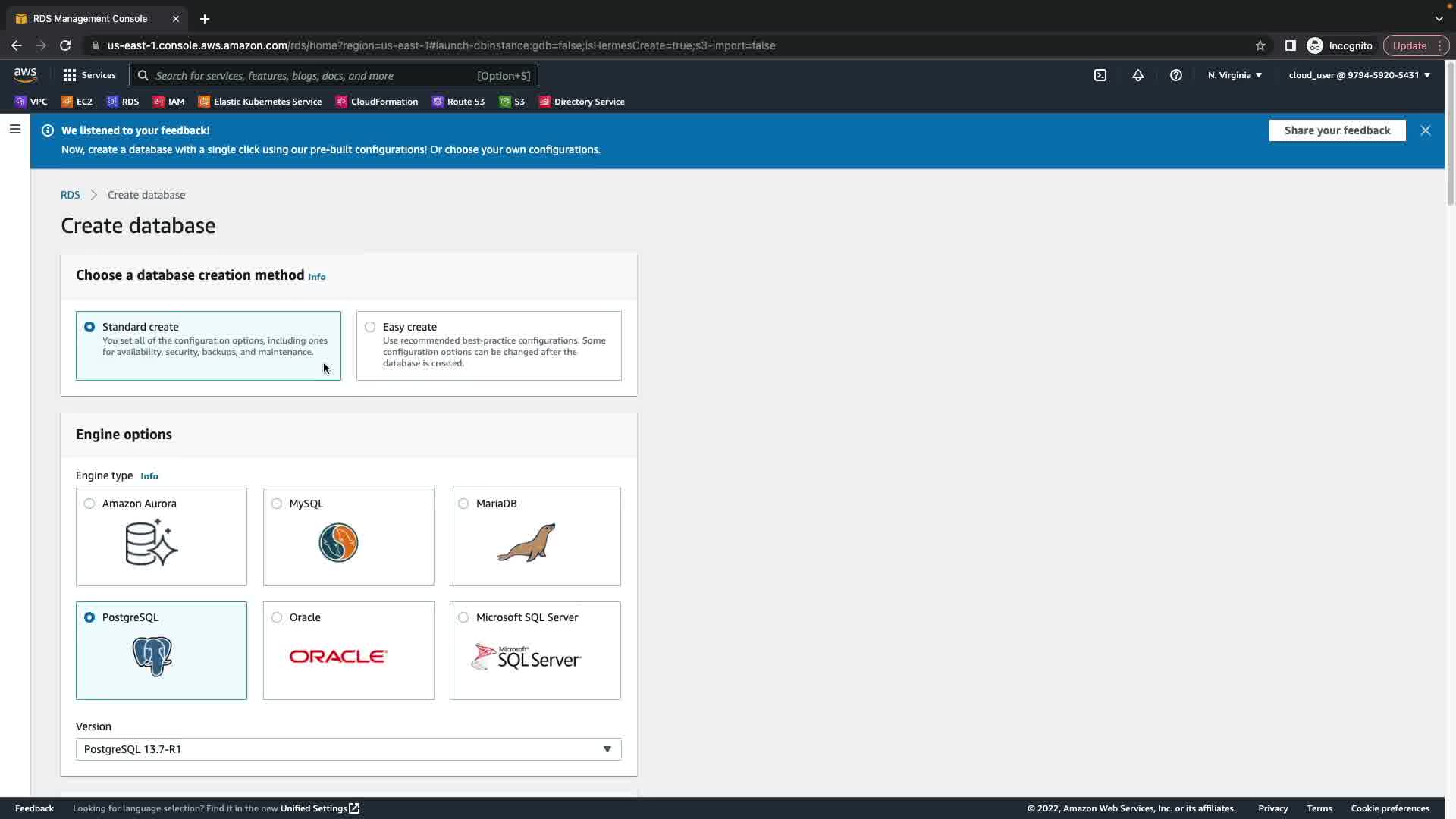Select Amazon Aurora engine radio button

coord(89,504)
